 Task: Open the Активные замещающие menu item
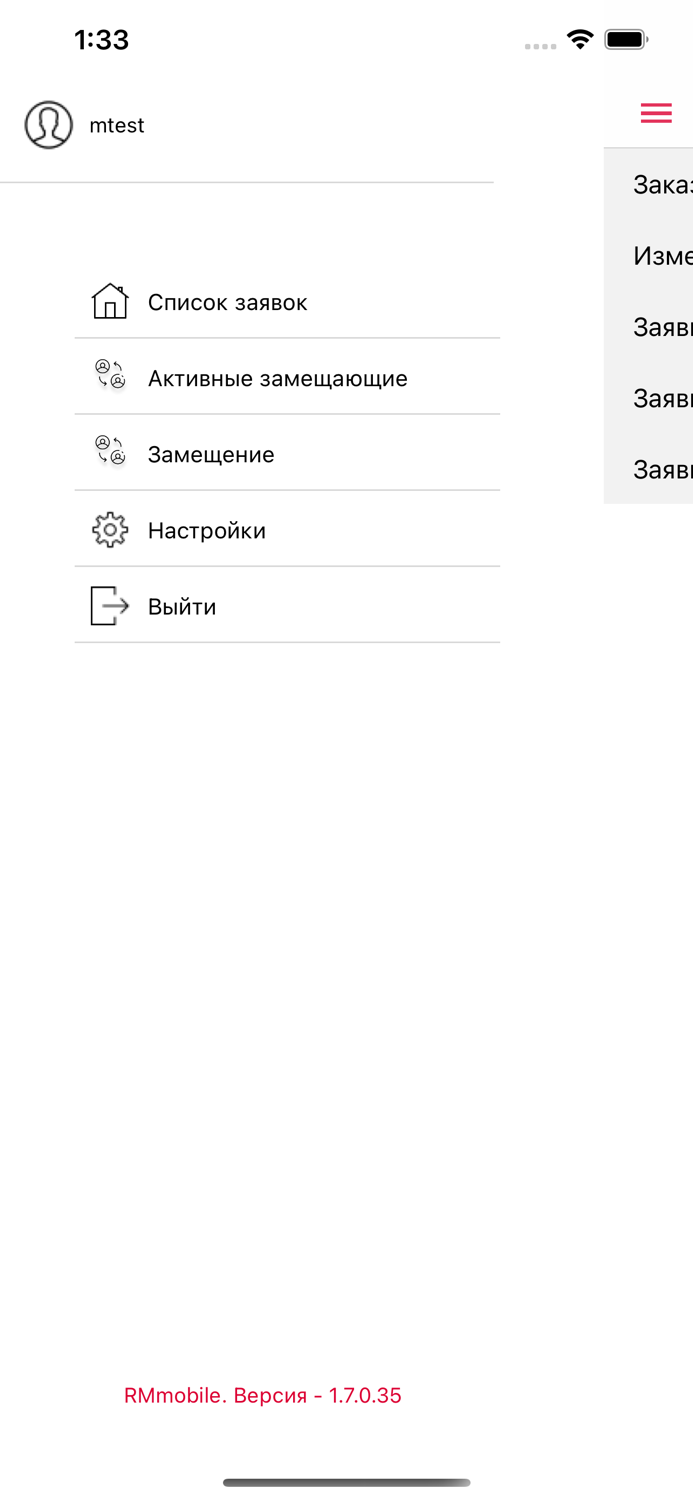[x=287, y=378]
